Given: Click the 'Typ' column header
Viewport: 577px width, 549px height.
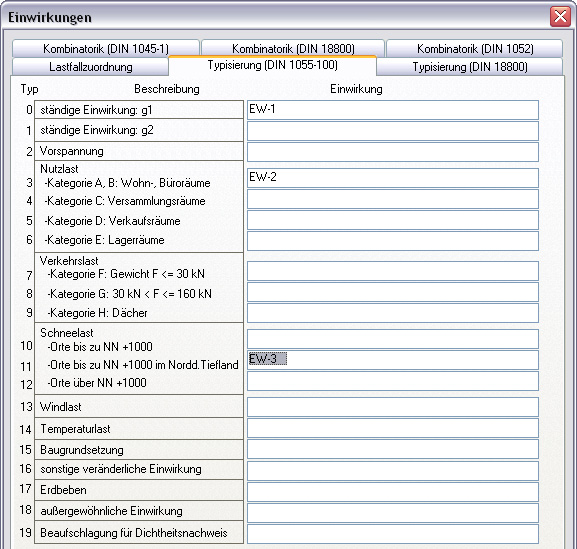Looking at the screenshot, I should (x=29, y=89).
